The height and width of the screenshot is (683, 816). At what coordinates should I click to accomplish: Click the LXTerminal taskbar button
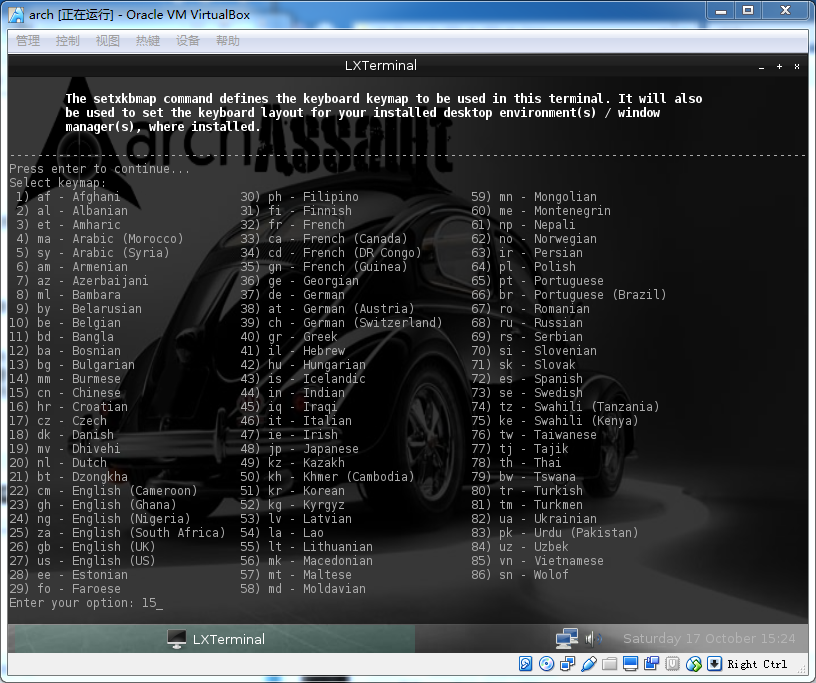215,639
